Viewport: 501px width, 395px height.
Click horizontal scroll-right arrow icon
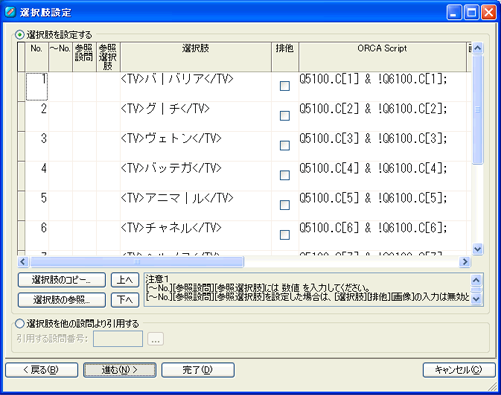click(465, 262)
